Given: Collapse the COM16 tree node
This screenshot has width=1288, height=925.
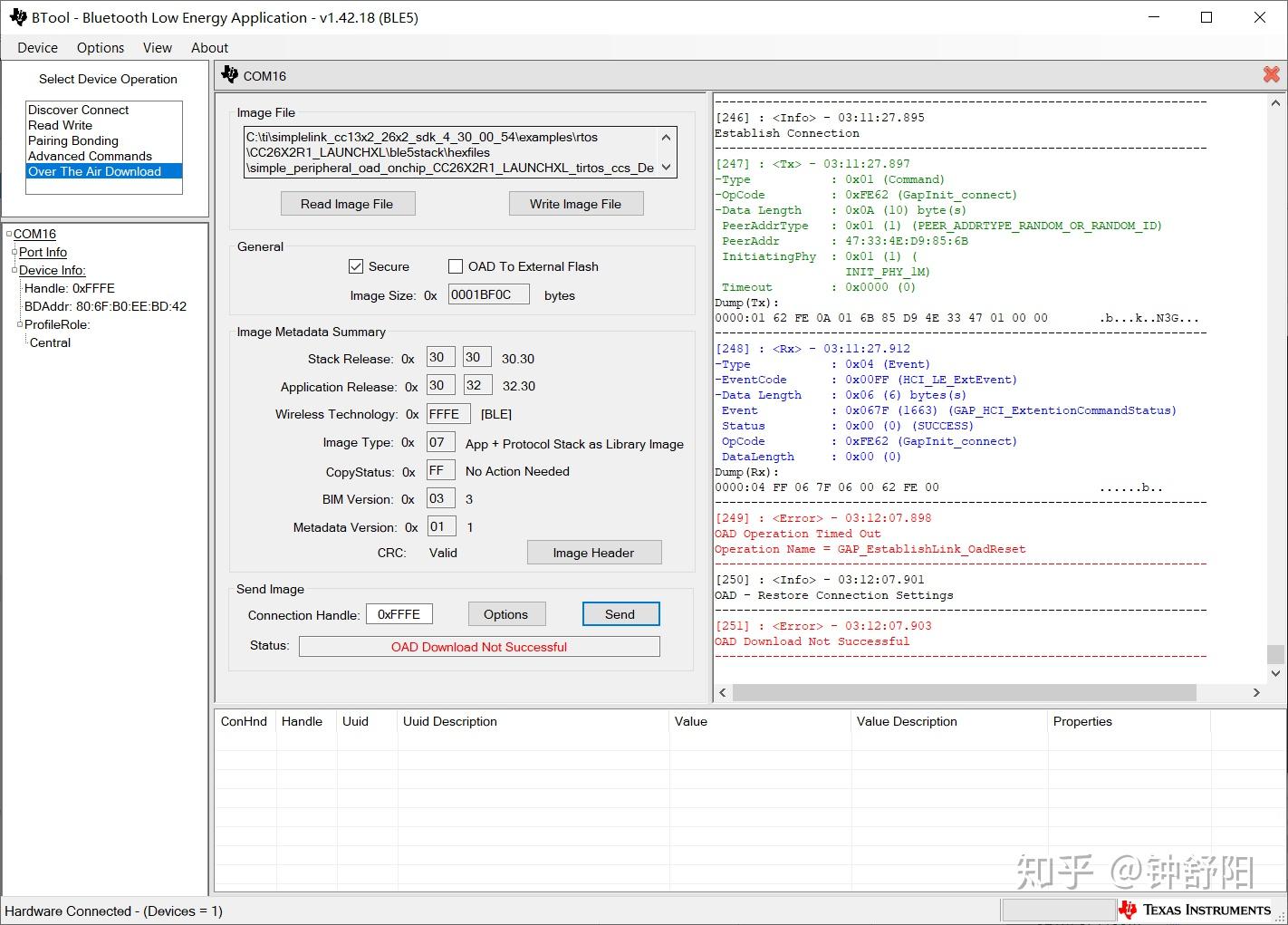Looking at the screenshot, I should click(9, 234).
